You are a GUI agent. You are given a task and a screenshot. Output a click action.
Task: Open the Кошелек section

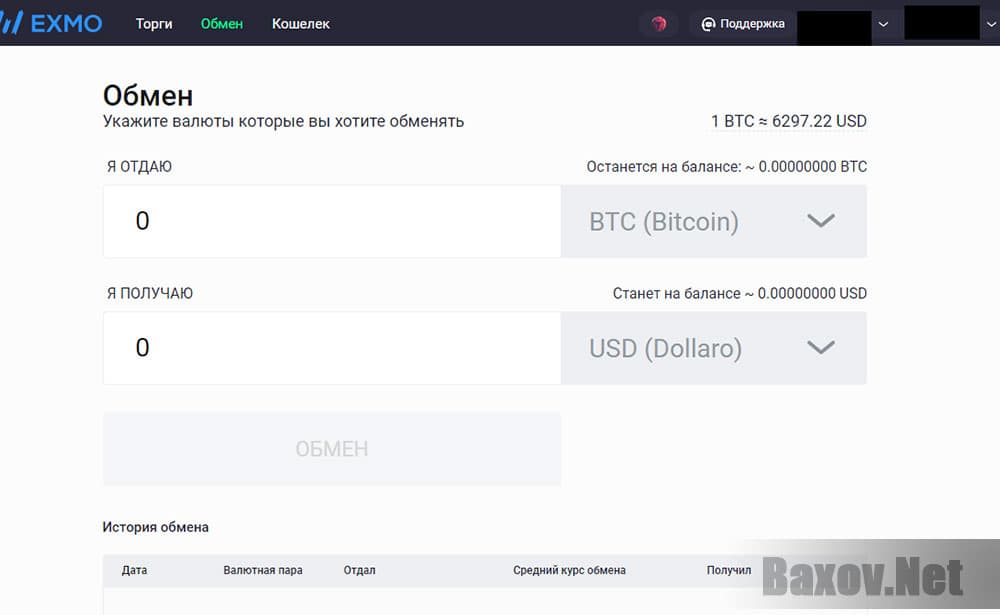[x=300, y=23]
